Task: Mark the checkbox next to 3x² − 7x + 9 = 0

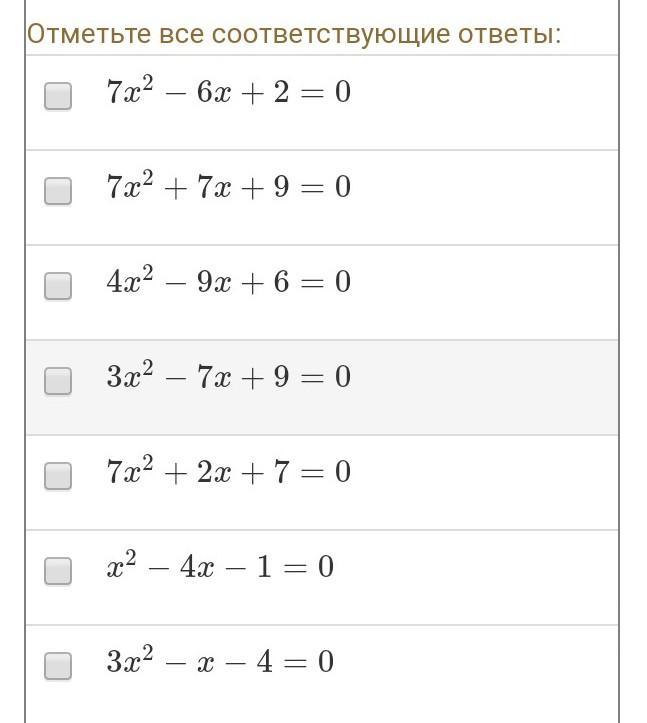Action: (58, 381)
